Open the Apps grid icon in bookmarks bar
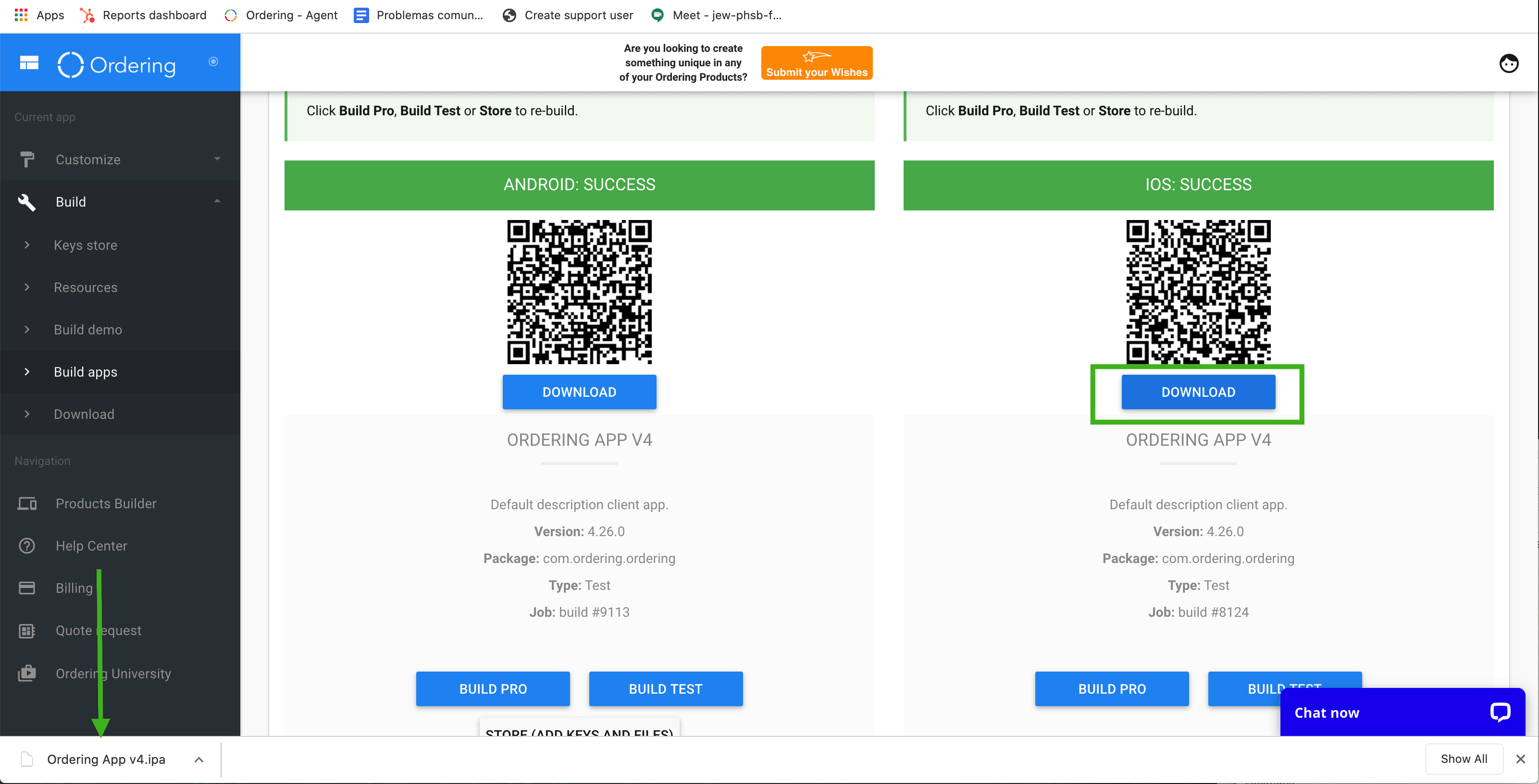This screenshot has width=1539, height=784. 21,15
